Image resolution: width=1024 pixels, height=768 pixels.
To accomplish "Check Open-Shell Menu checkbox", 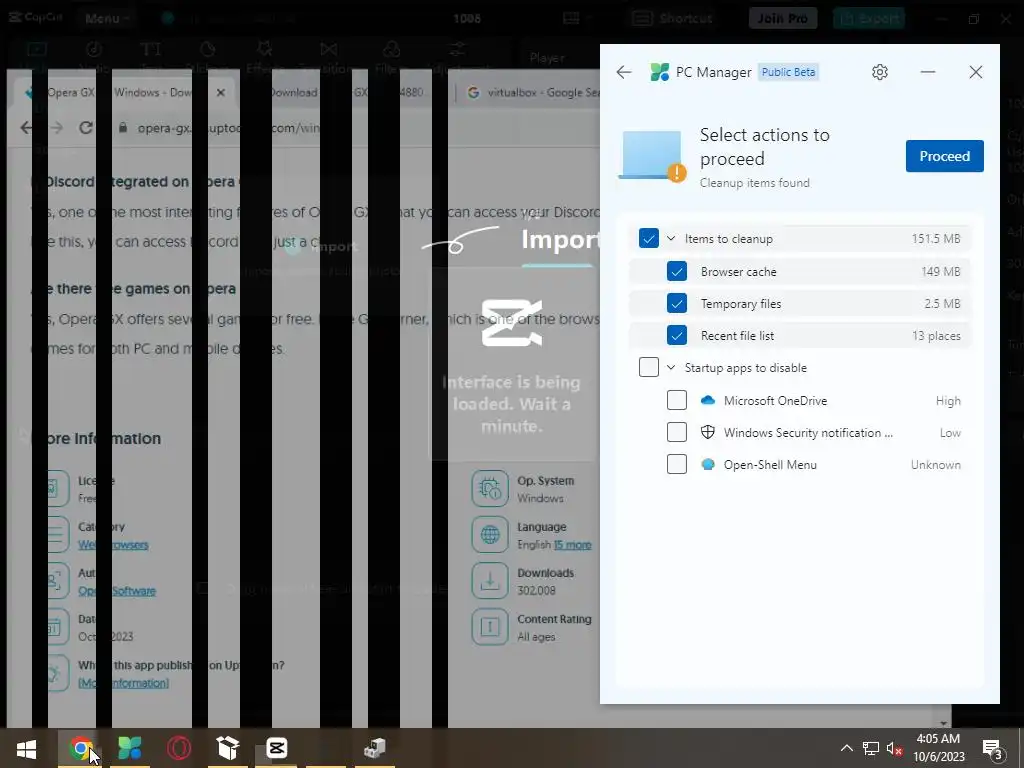I will [677, 464].
